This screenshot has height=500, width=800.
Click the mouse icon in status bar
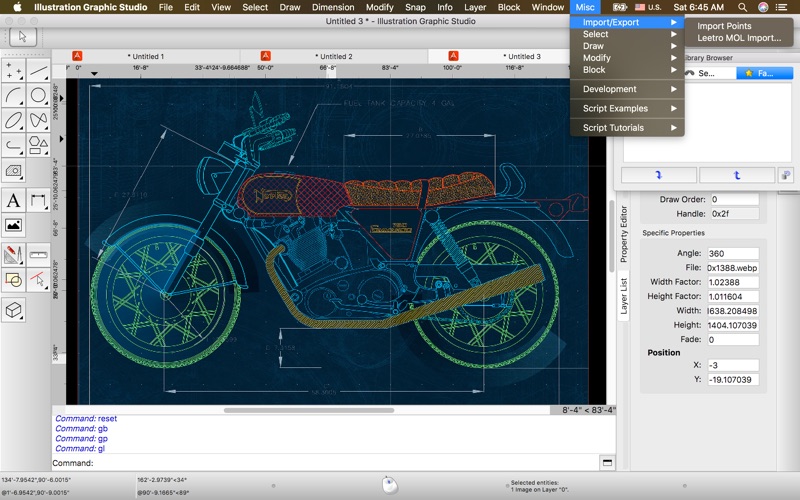coord(390,484)
